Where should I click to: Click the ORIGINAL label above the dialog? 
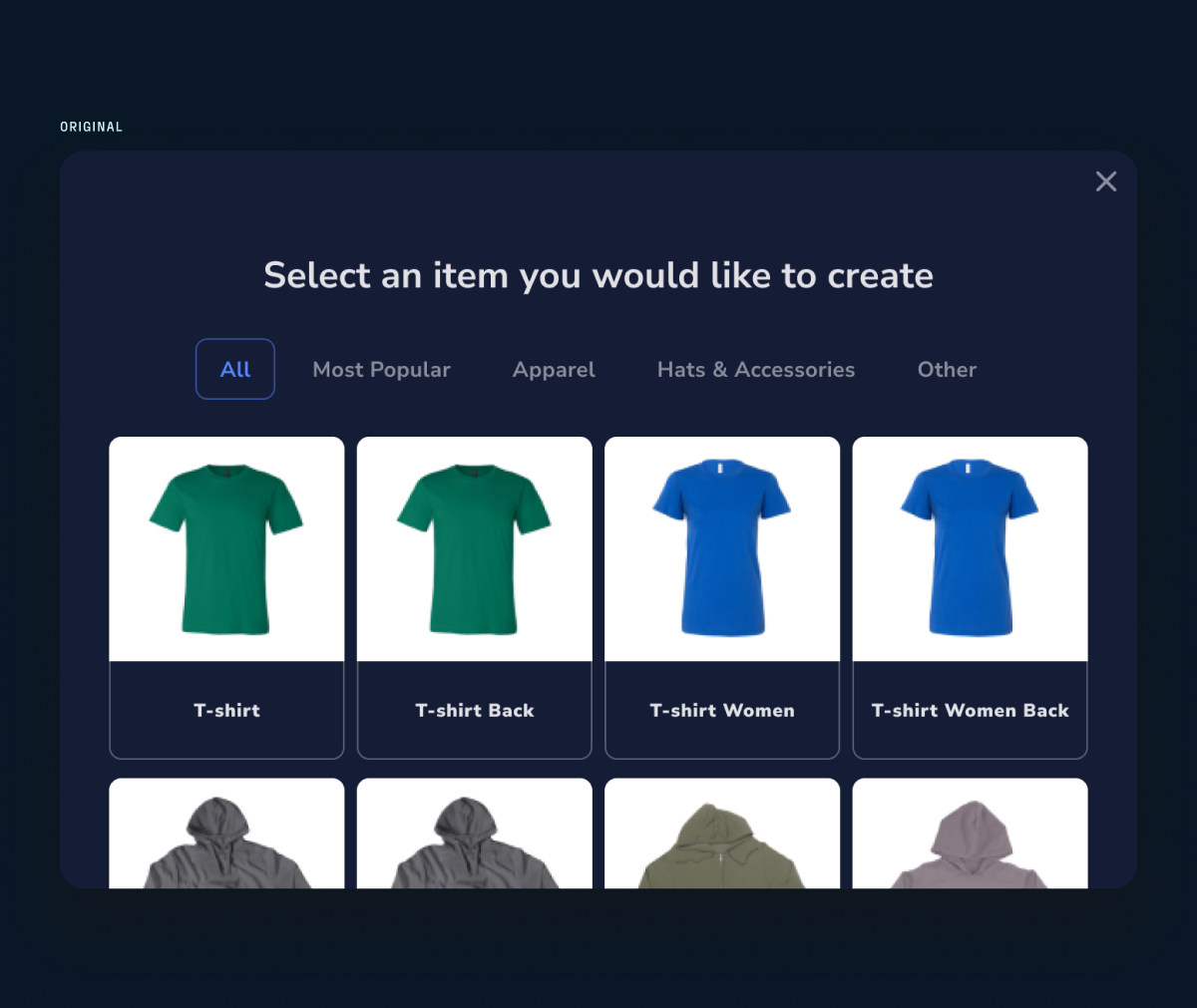91,127
